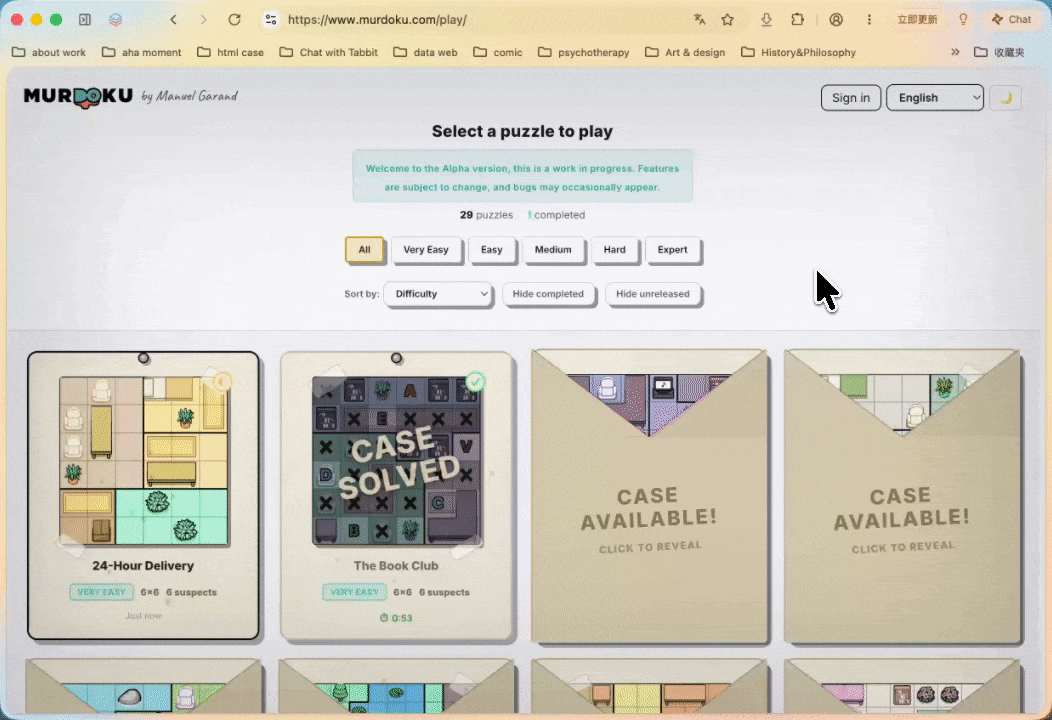Open the about work bookmark folder
Screen dimensions: 1052x720
pos(49,52)
